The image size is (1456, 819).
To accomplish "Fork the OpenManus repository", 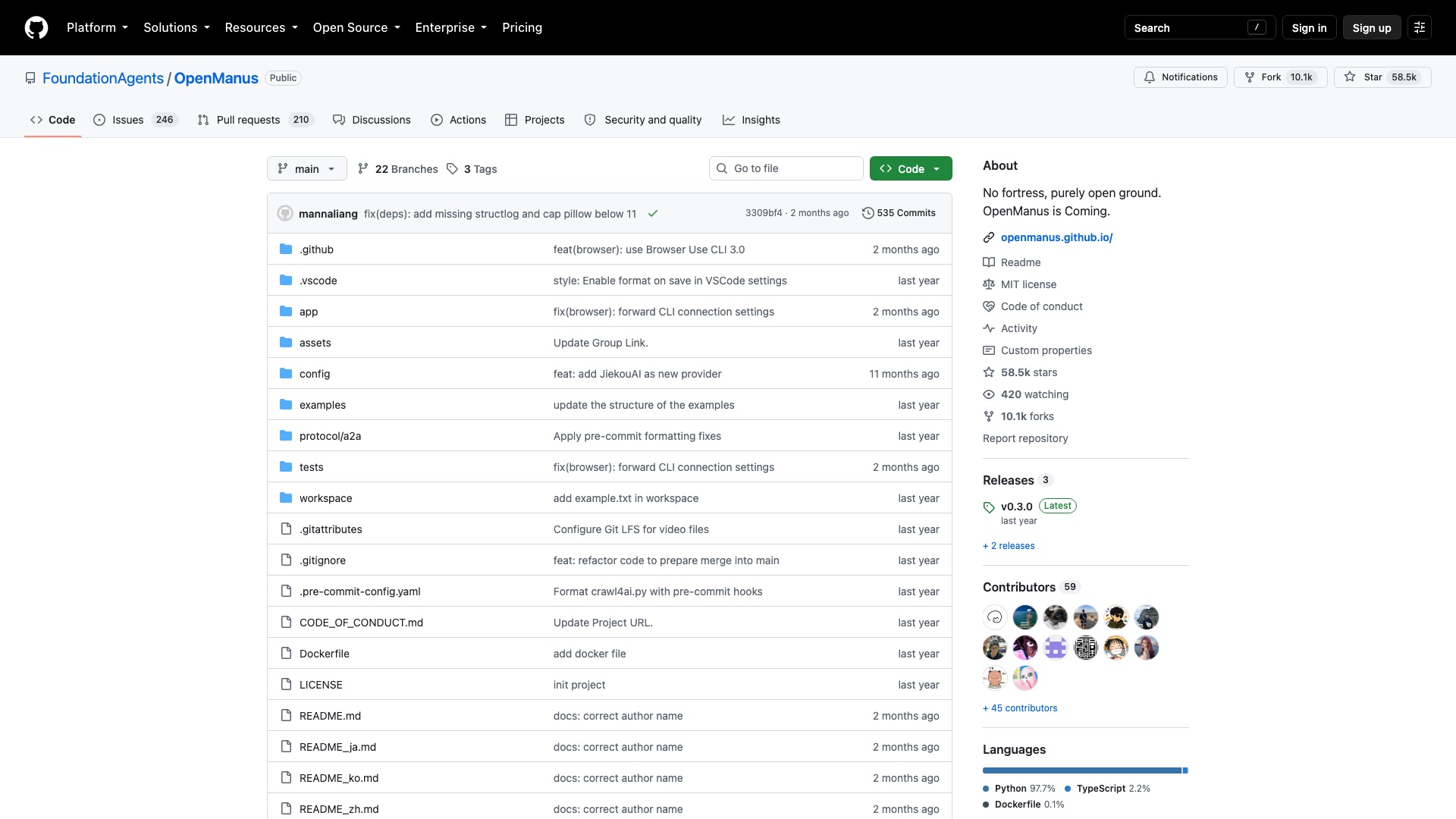I will click(x=1281, y=77).
